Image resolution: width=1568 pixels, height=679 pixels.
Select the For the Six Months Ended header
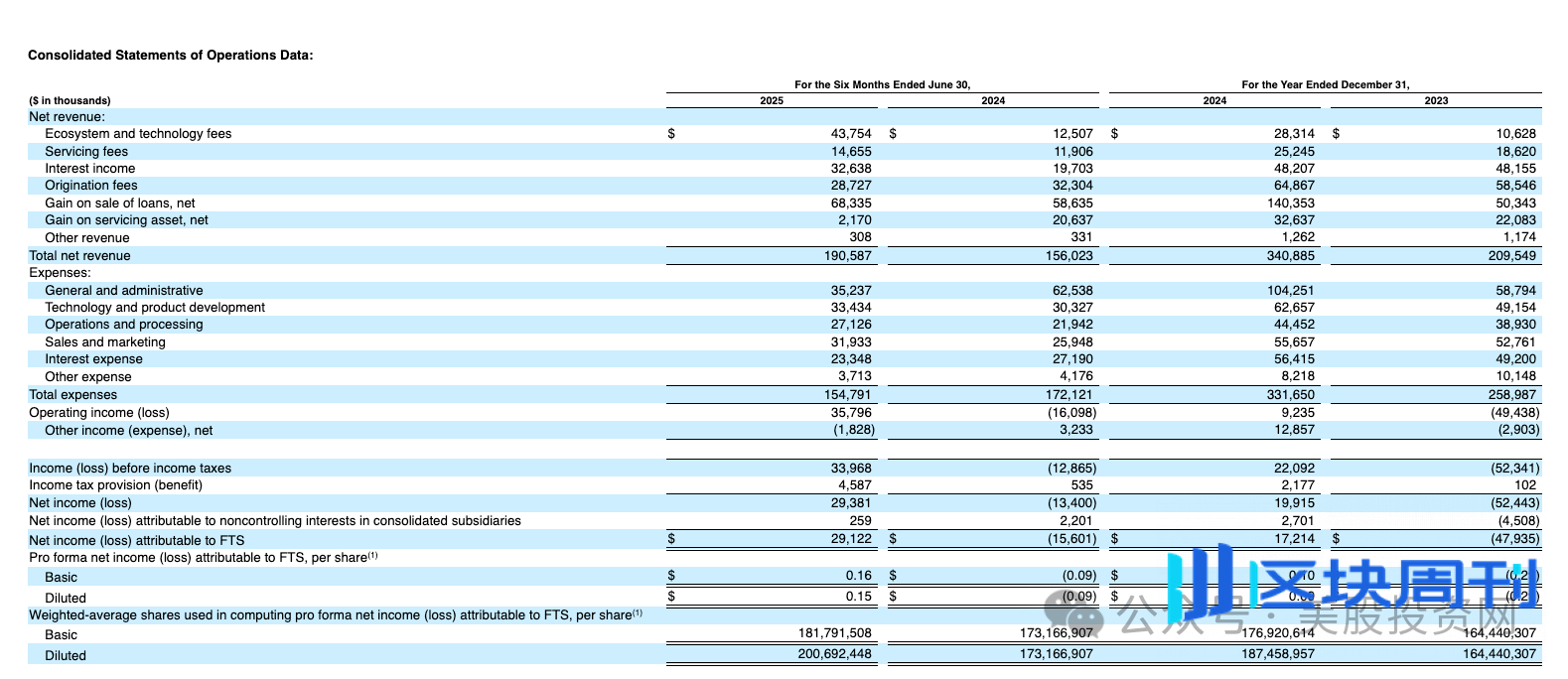[882, 84]
